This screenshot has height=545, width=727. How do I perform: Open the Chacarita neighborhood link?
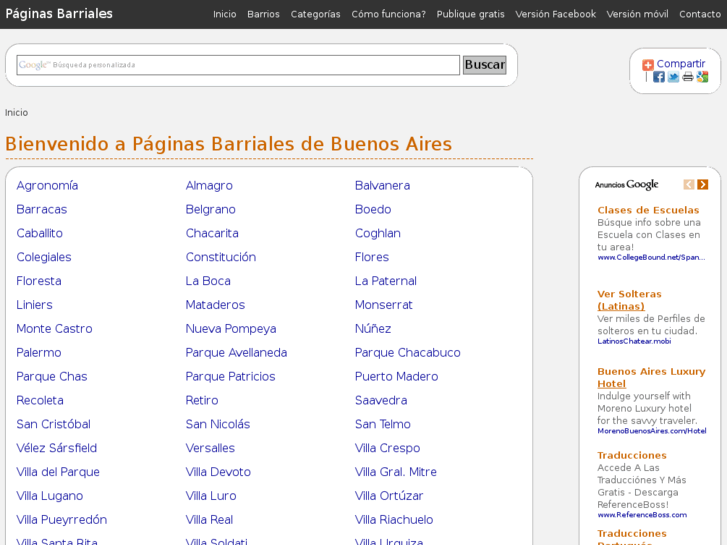click(212, 233)
